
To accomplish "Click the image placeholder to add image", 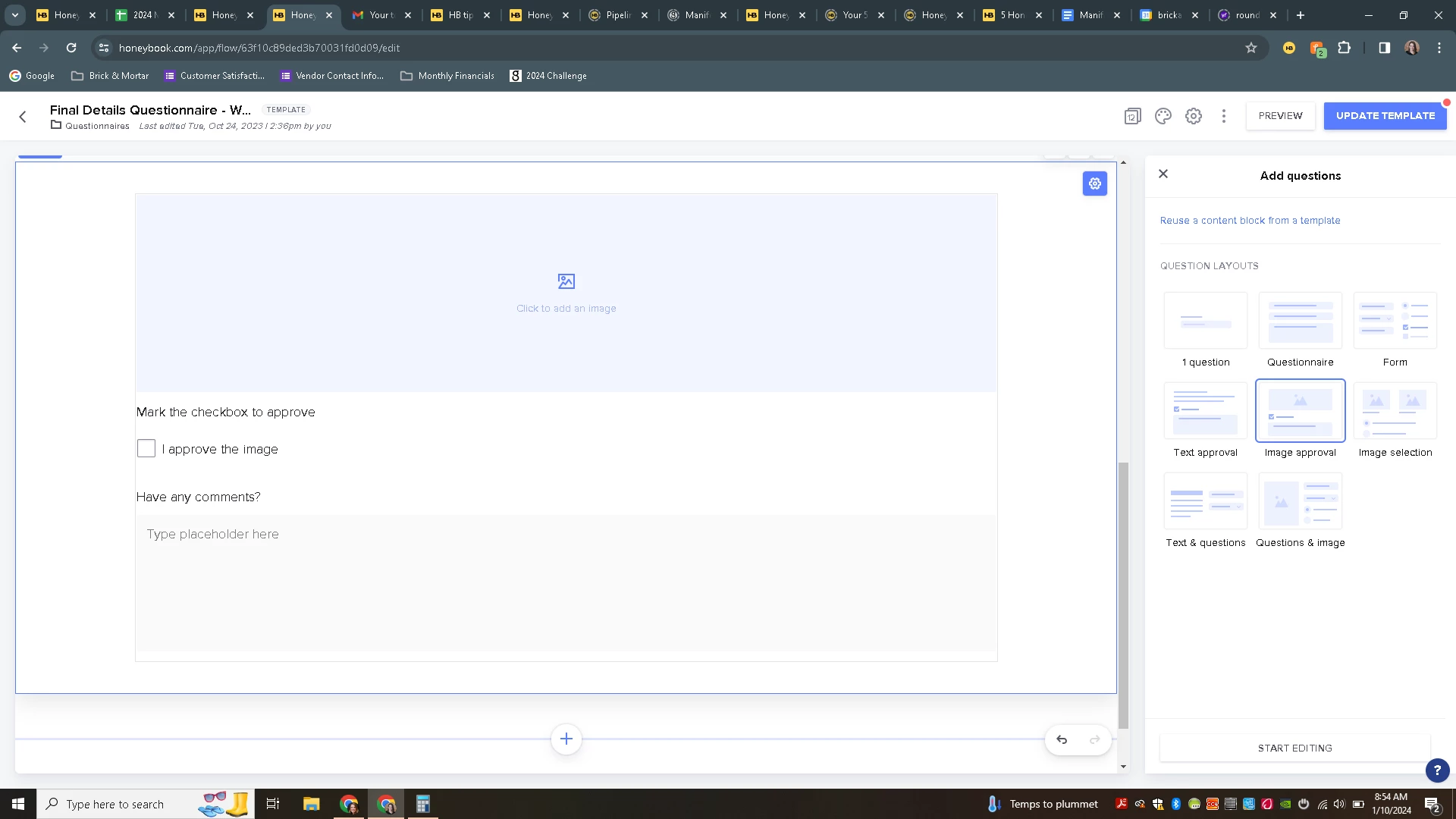I will coord(566,293).
